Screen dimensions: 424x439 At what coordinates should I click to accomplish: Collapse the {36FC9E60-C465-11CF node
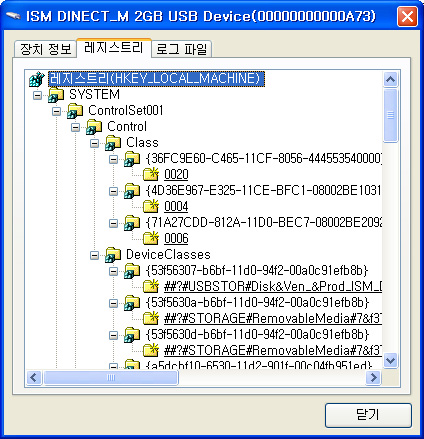[113, 159]
